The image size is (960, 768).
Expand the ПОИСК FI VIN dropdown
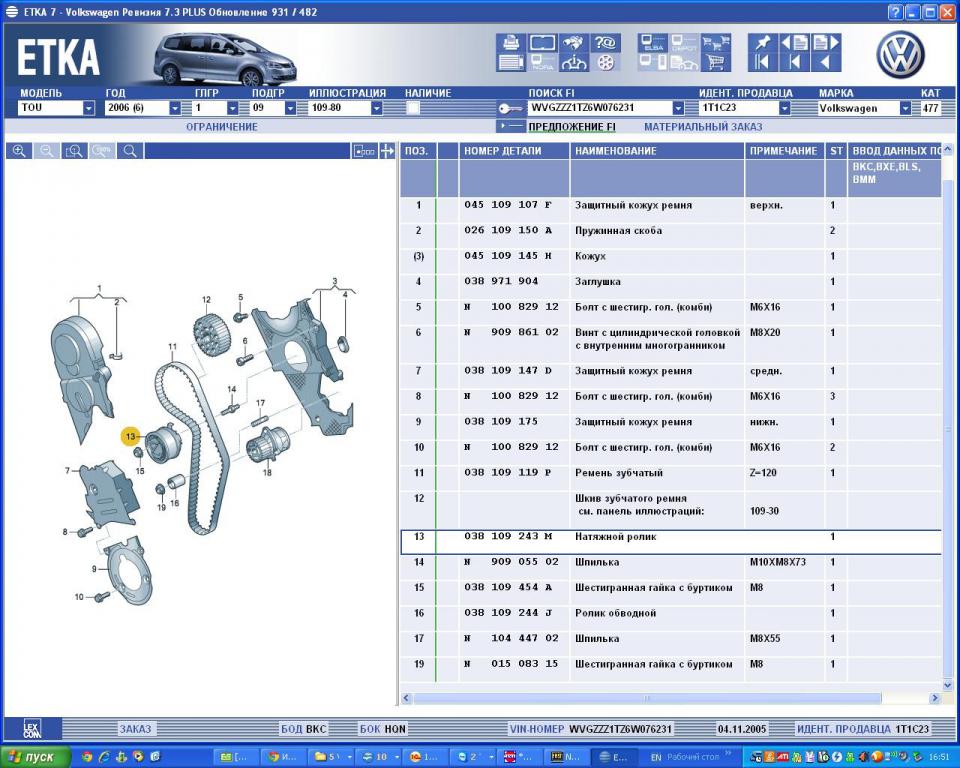678,108
